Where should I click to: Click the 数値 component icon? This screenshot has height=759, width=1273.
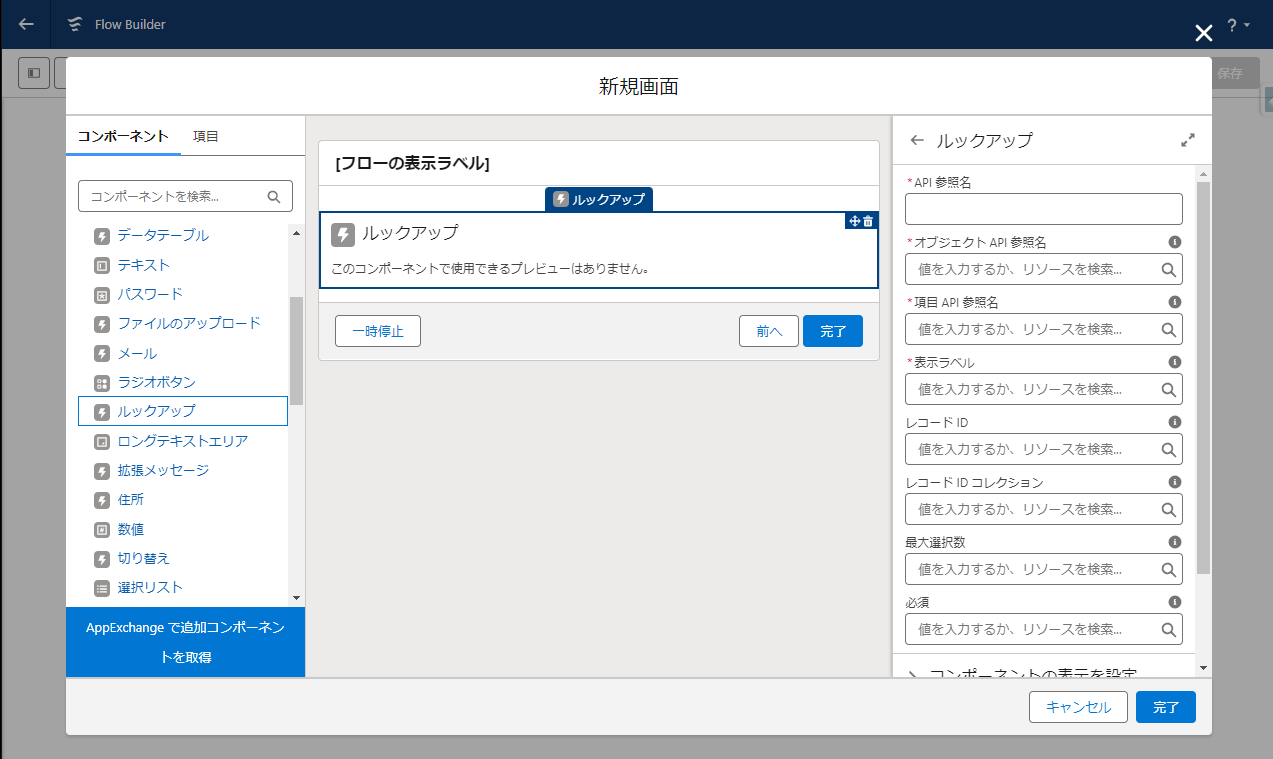pyautogui.click(x=101, y=530)
